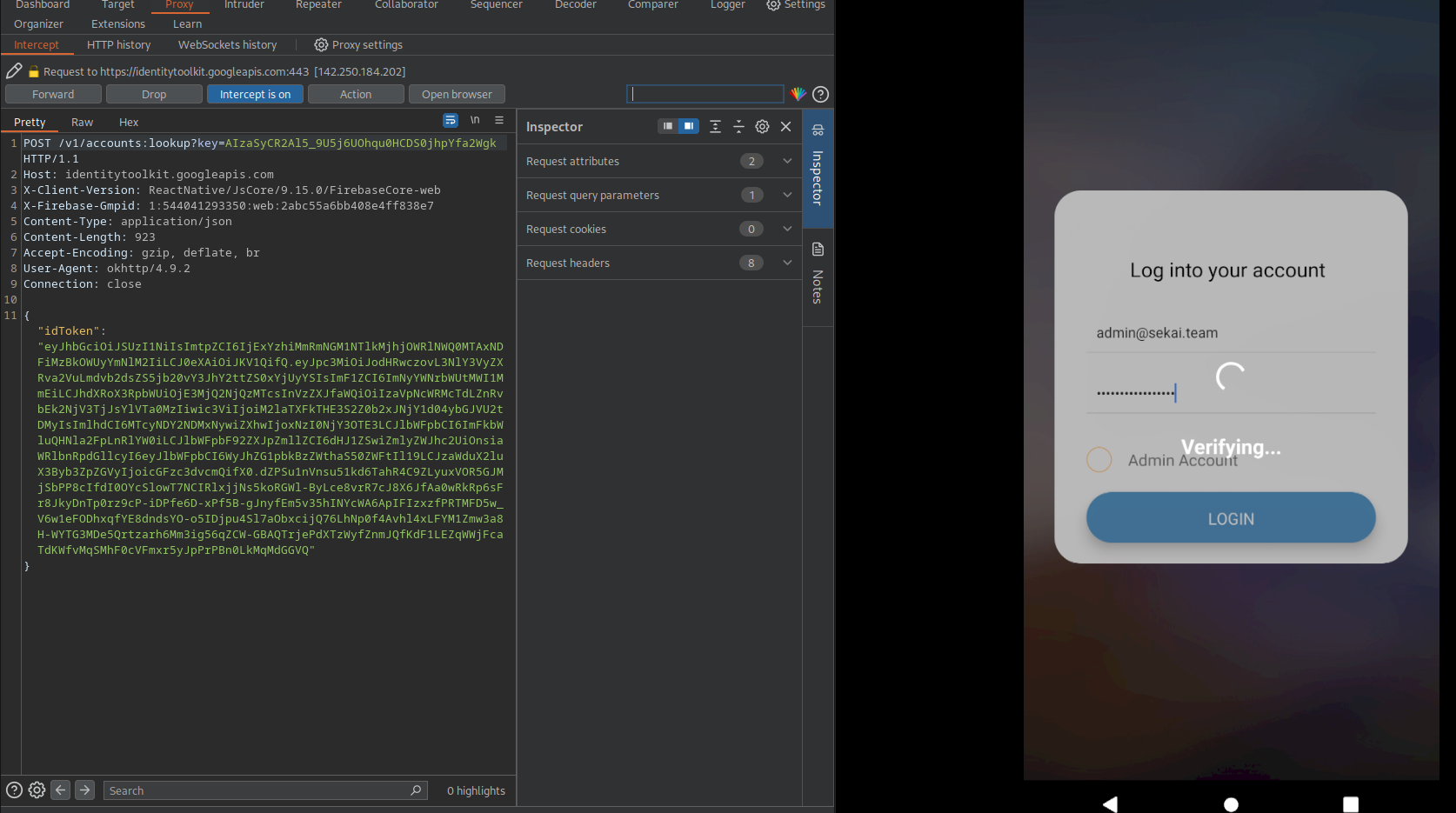Toggle the Intercept is on button
Screen dimensions: 1456x813
point(255,94)
